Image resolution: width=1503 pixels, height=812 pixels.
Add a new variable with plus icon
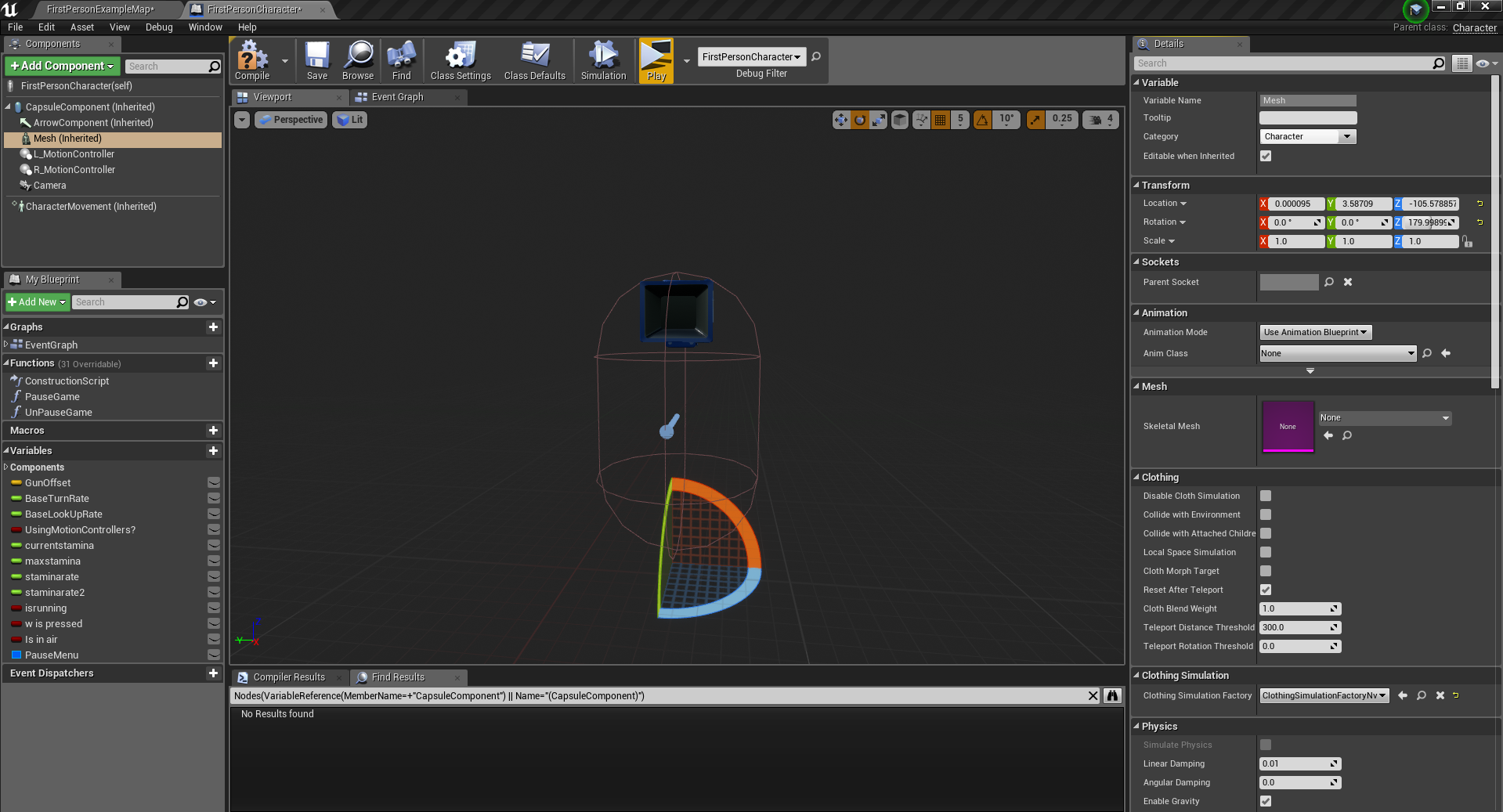click(x=213, y=451)
